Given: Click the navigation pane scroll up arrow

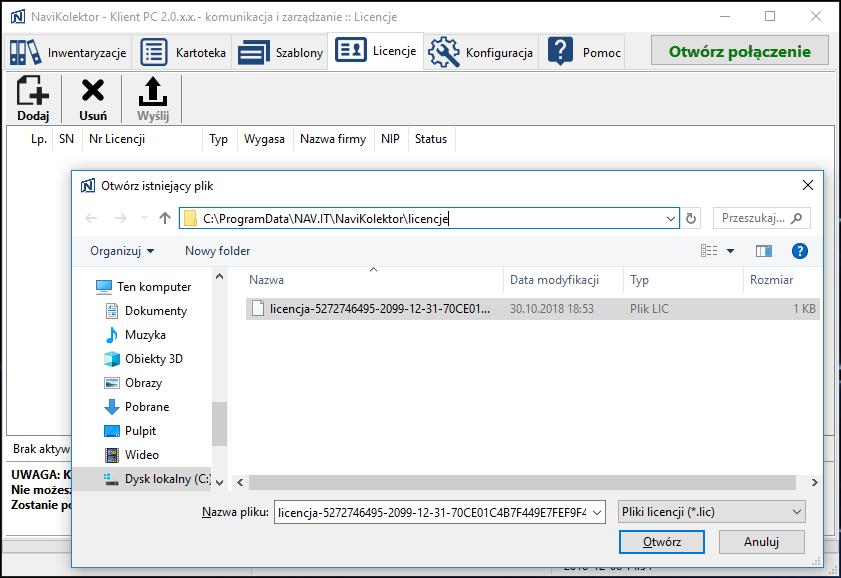Looking at the screenshot, I should pos(219,277).
